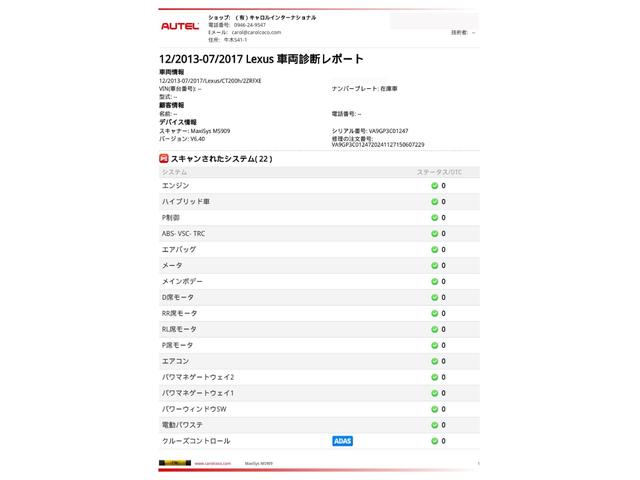The height and width of the screenshot is (480, 640).
Task: Select the メインボデー system name
Action: click(182, 281)
